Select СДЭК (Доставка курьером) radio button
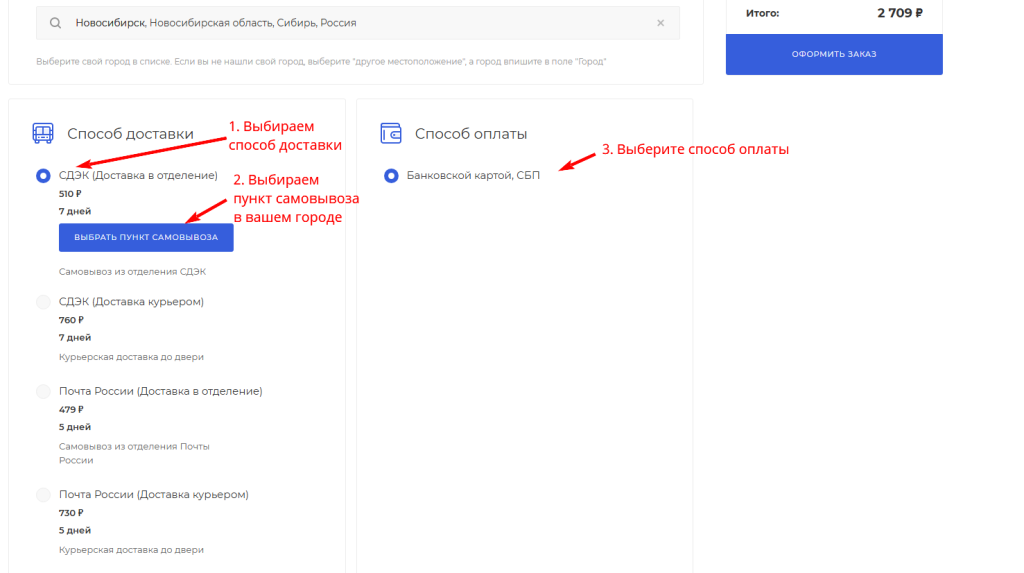 pyautogui.click(x=43, y=302)
